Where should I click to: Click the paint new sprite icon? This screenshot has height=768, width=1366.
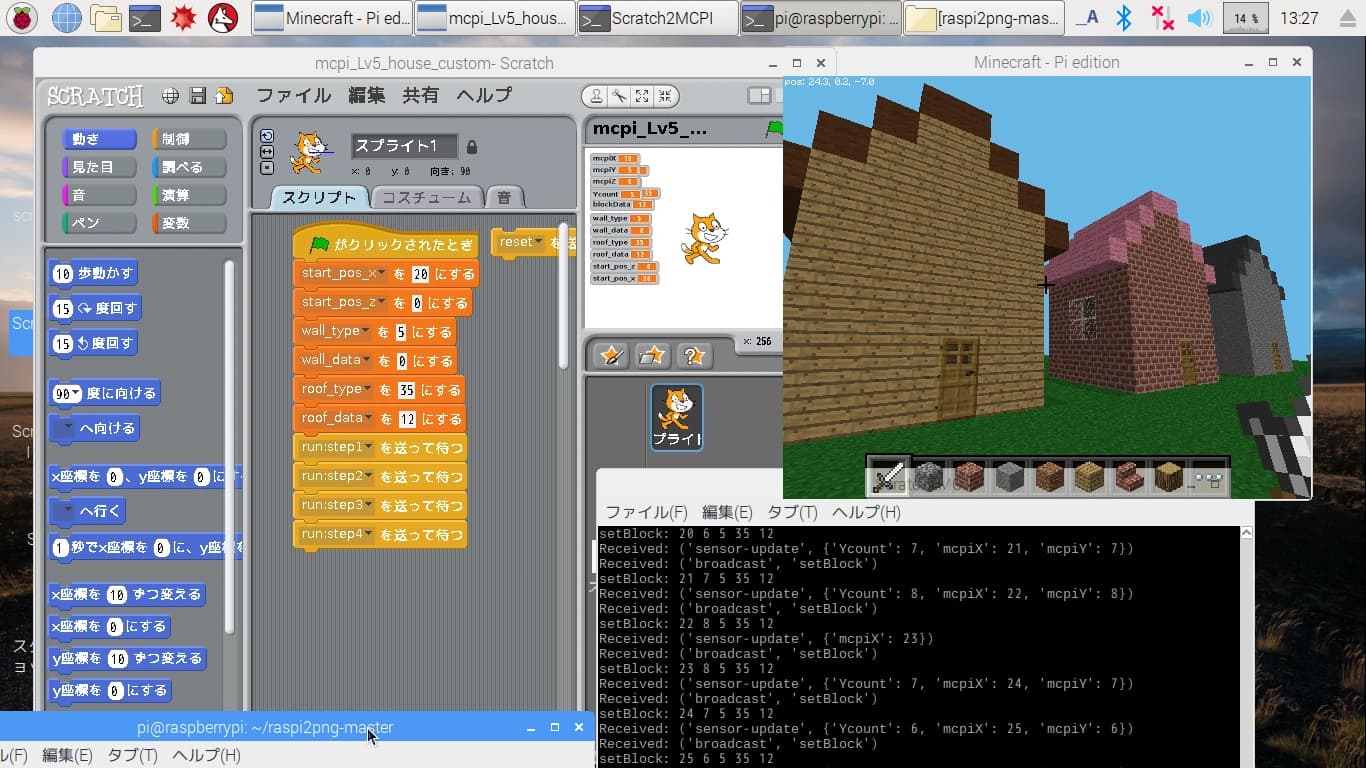point(611,355)
